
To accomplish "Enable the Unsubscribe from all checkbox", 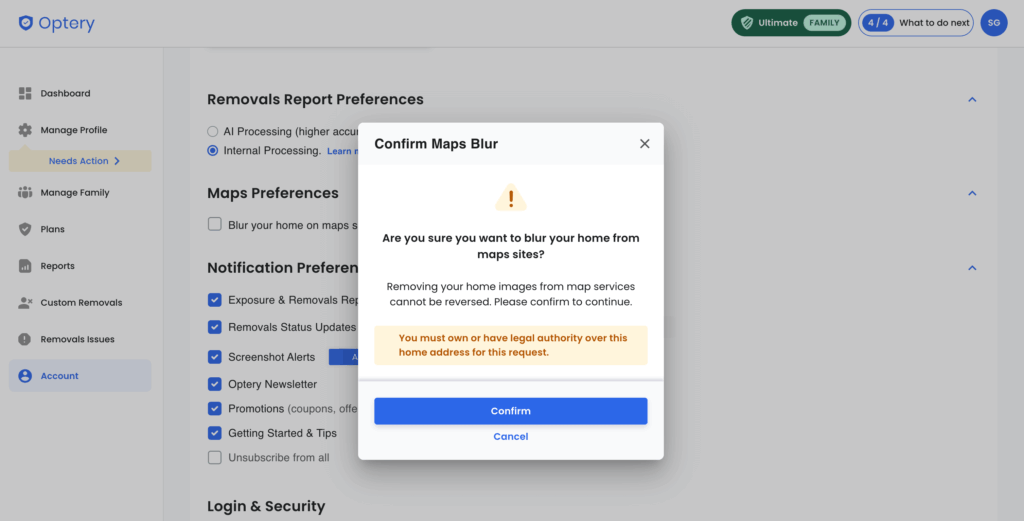I will pyautogui.click(x=214, y=457).
